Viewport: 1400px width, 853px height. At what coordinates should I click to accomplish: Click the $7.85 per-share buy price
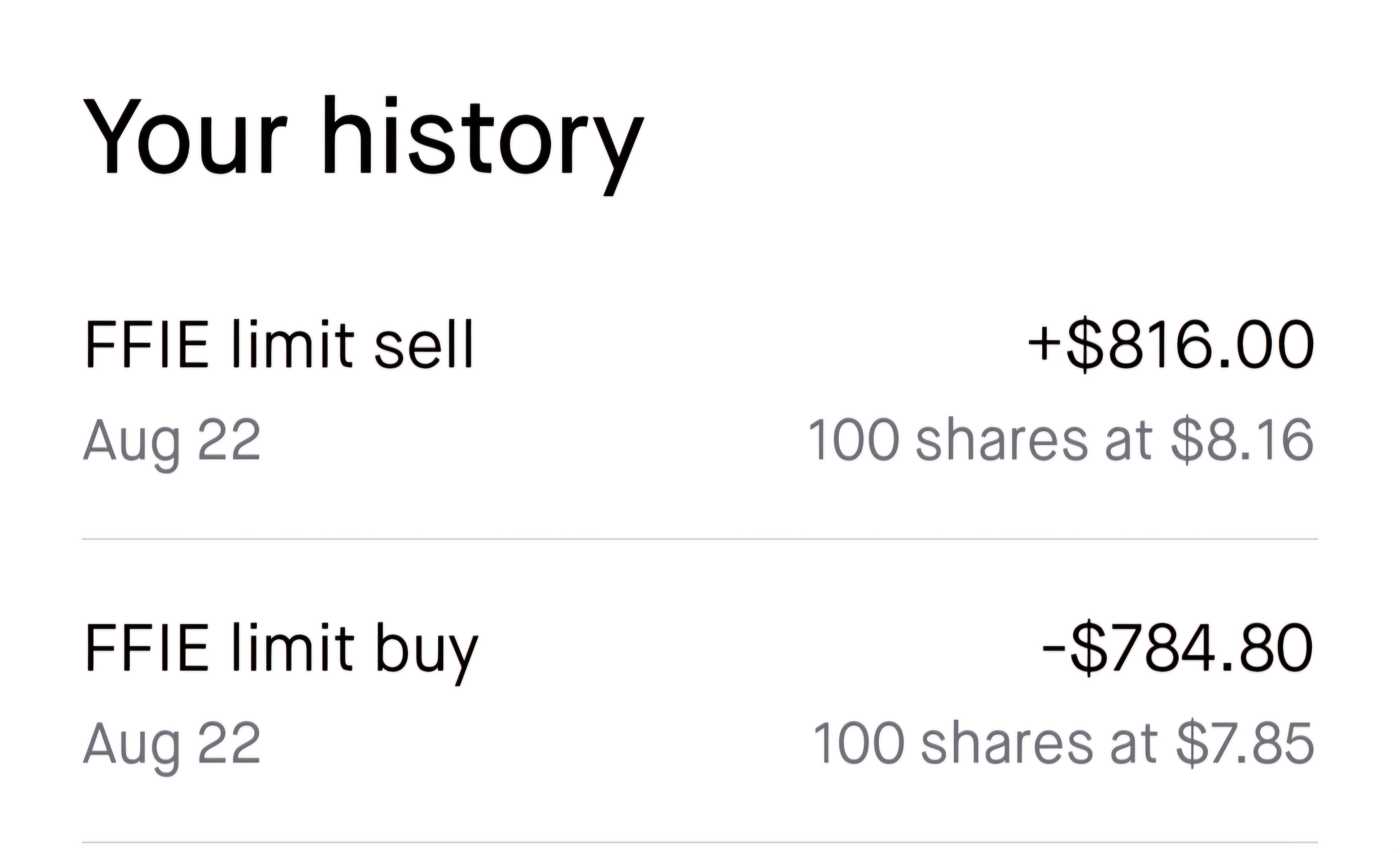point(1244,743)
